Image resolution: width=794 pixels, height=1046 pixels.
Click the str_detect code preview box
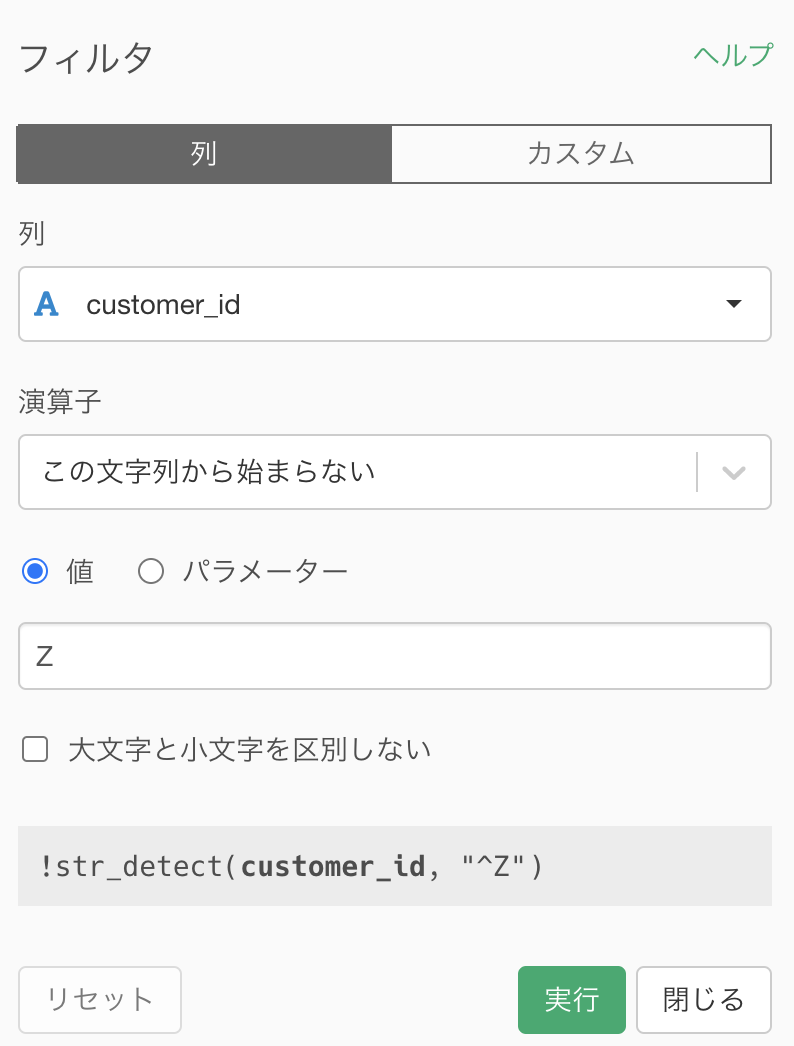(x=394, y=866)
